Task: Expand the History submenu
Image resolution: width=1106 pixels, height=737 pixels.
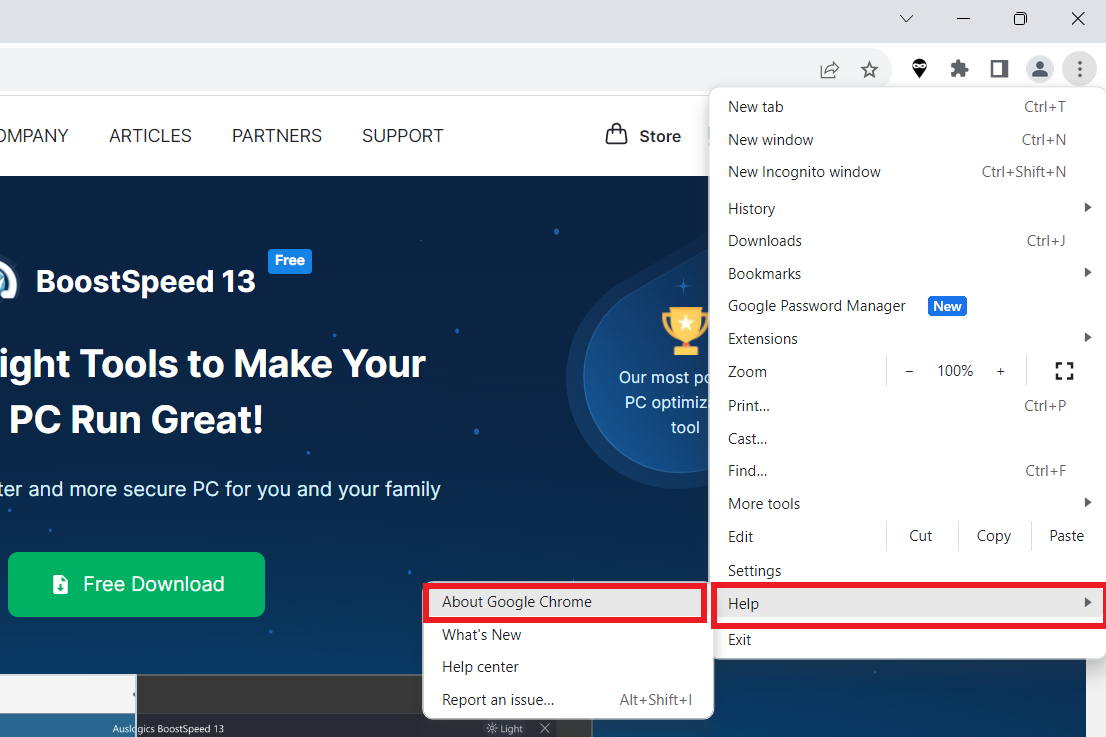Action: pos(907,208)
